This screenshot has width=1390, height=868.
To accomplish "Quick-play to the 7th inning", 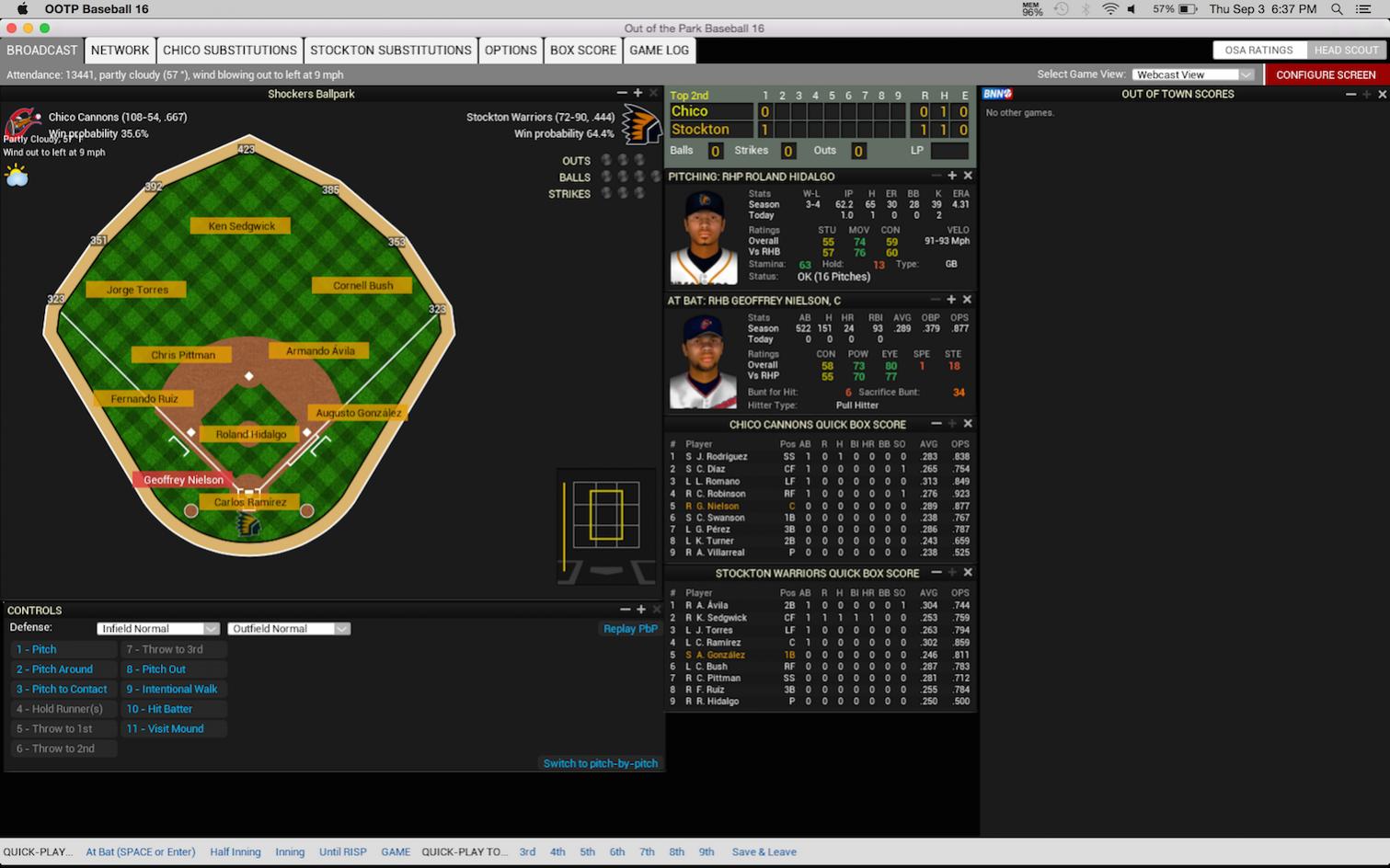I will pyautogui.click(x=647, y=852).
